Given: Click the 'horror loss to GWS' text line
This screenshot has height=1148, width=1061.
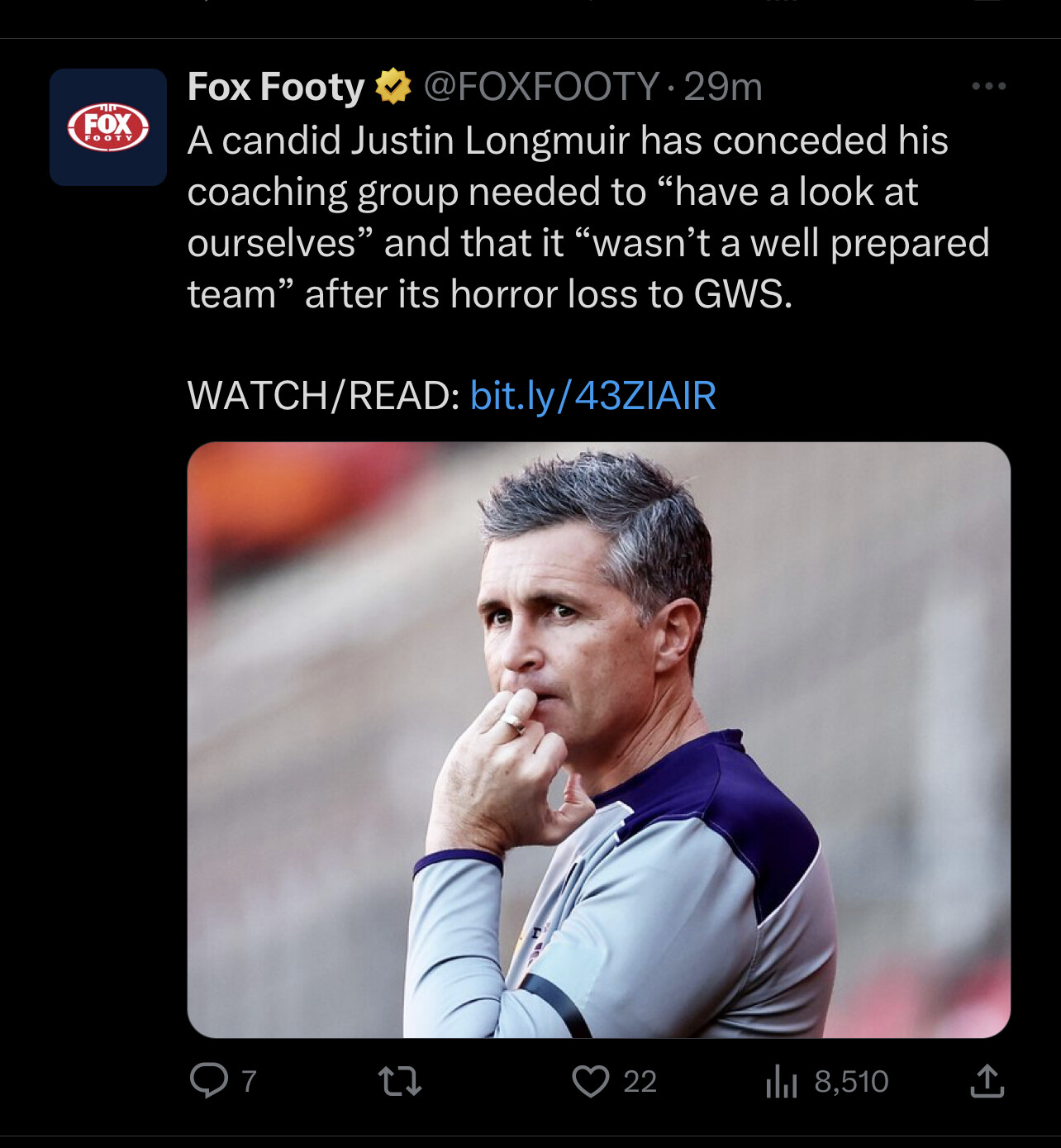Looking at the screenshot, I should pos(490,294).
